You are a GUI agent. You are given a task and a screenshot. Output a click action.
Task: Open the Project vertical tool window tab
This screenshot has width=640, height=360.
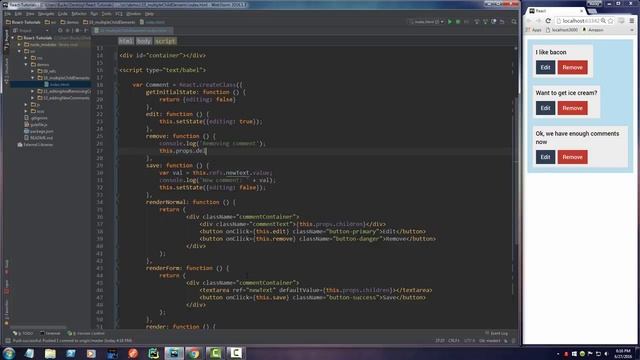pyautogui.click(x=6, y=40)
